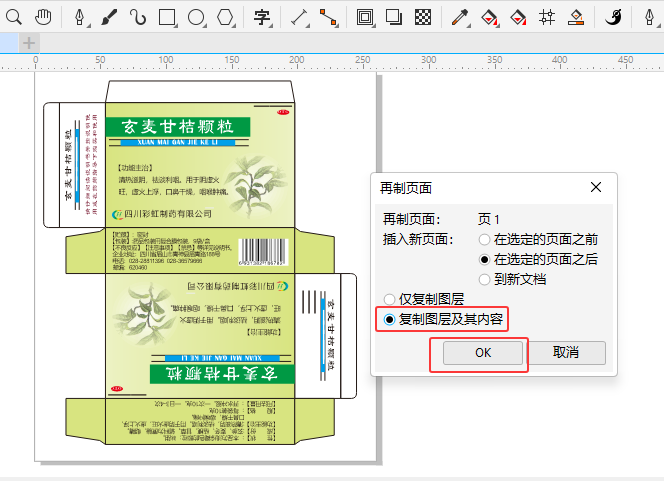Select the Artistic Media brush tool
Image resolution: width=664 pixels, height=481 pixels.
(x=109, y=17)
